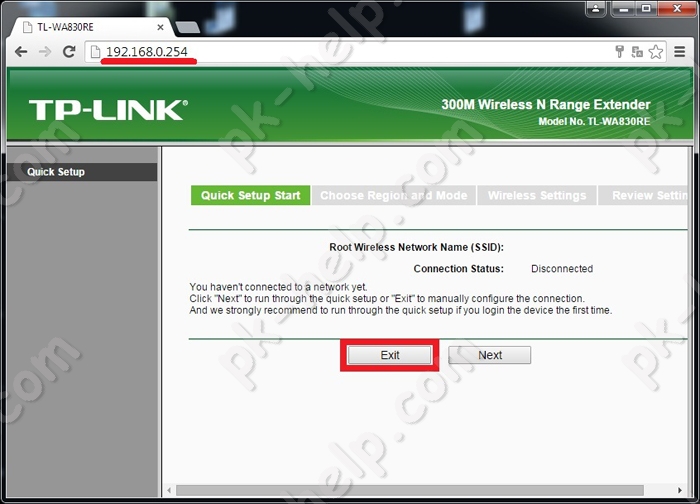
Task: Reload the page with the refresh icon
Action: pyautogui.click(x=69, y=52)
